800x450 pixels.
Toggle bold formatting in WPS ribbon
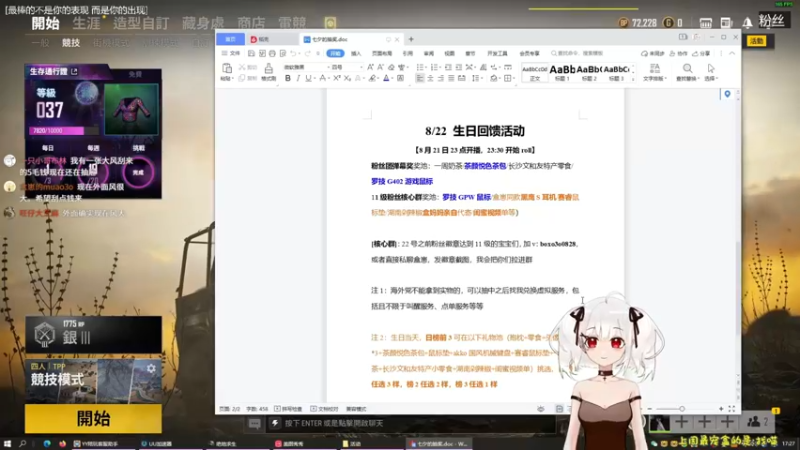point(288,79)
